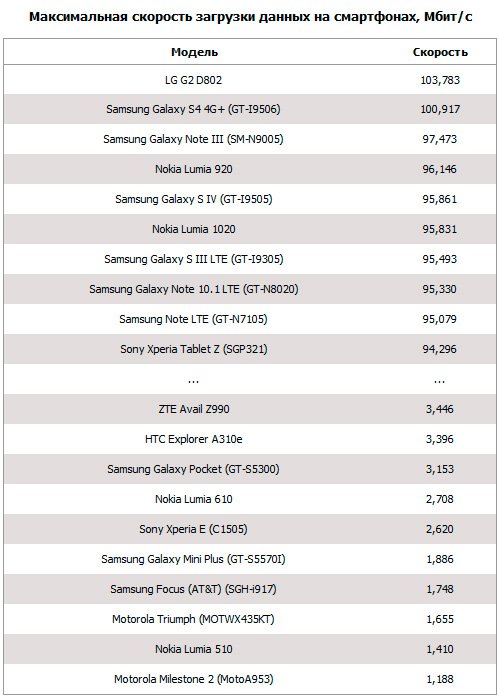
Task: Click HTC Explorer A310e model name
Action: (x=194, y=439)
